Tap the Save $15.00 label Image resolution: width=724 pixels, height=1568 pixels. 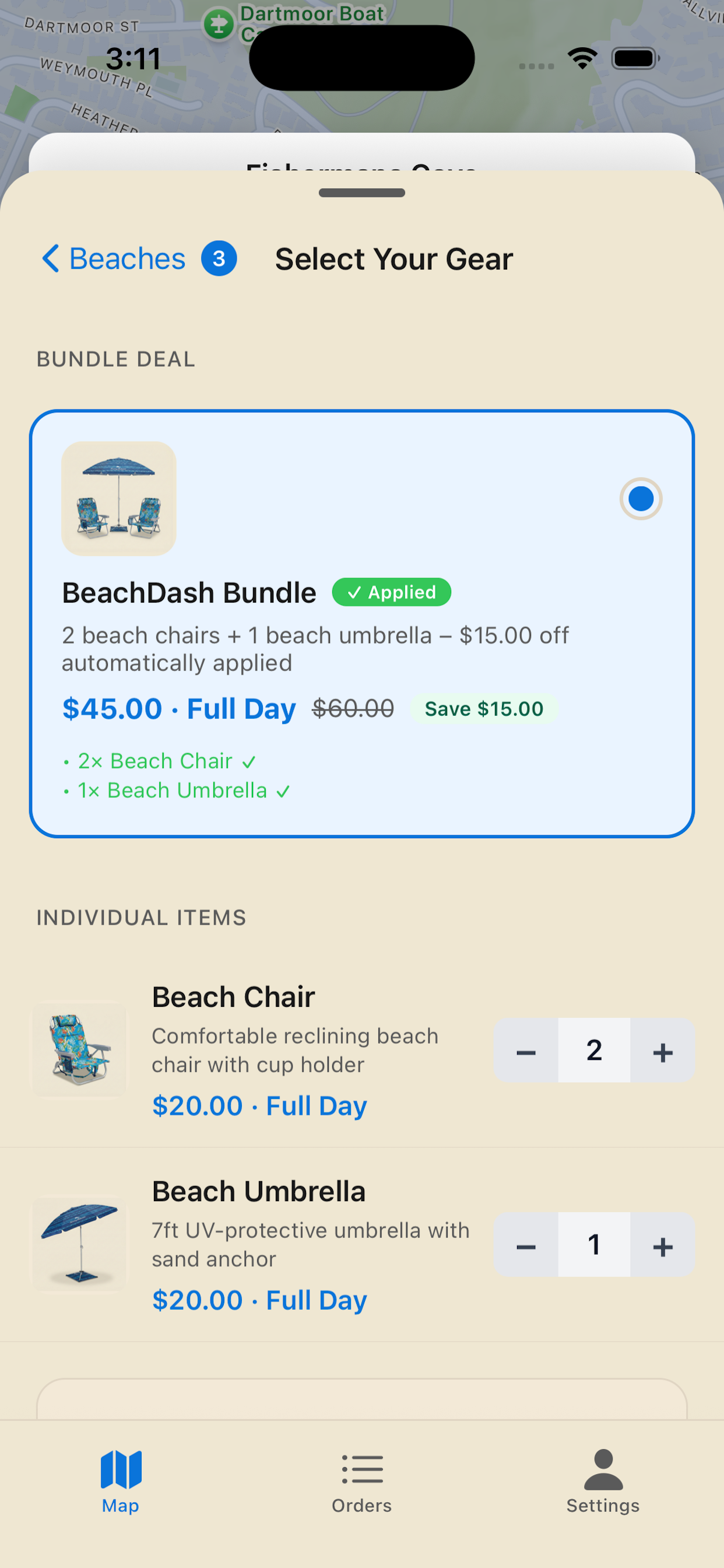484,709
